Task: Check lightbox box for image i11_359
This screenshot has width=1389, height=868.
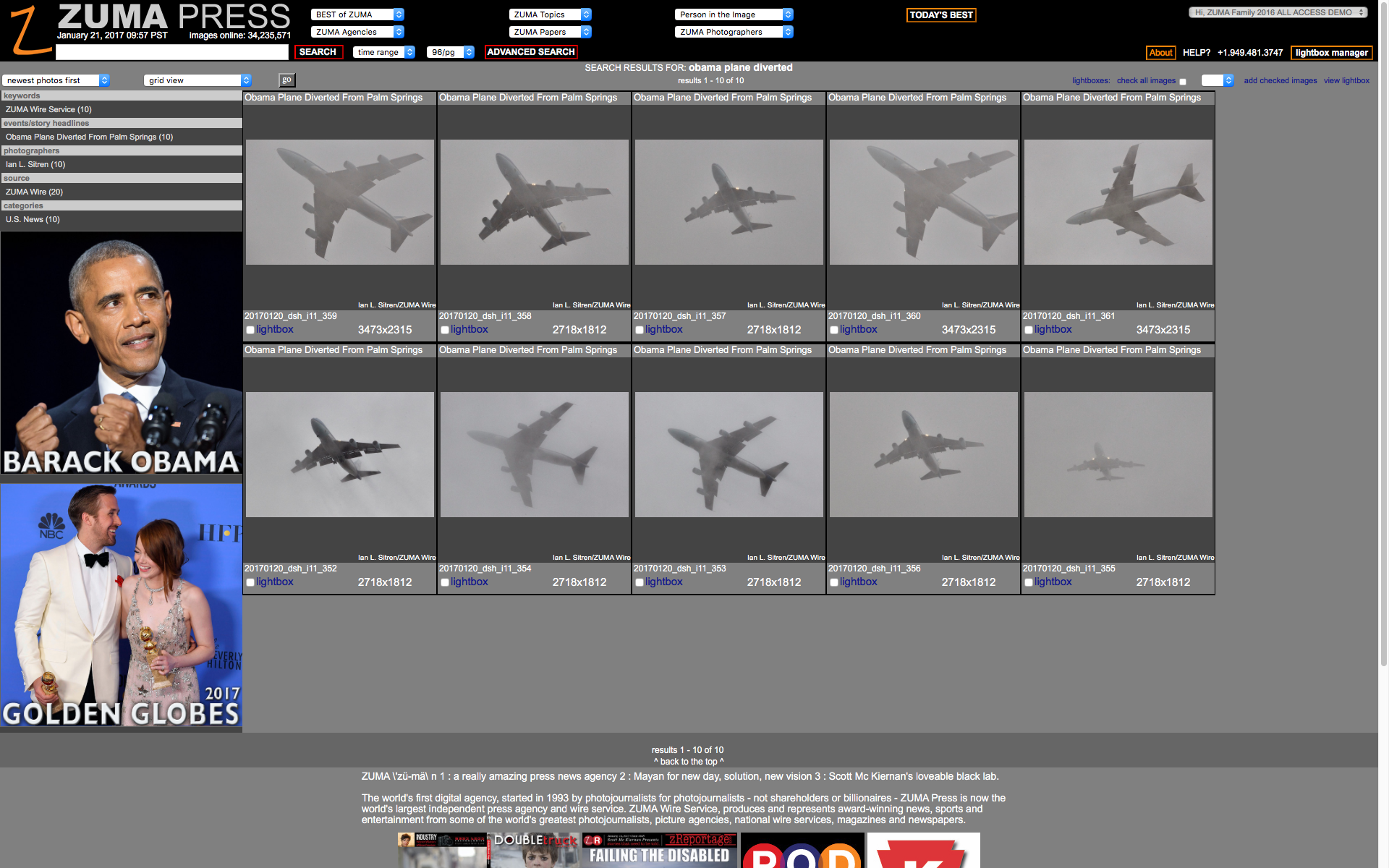Action: (250, 330)
